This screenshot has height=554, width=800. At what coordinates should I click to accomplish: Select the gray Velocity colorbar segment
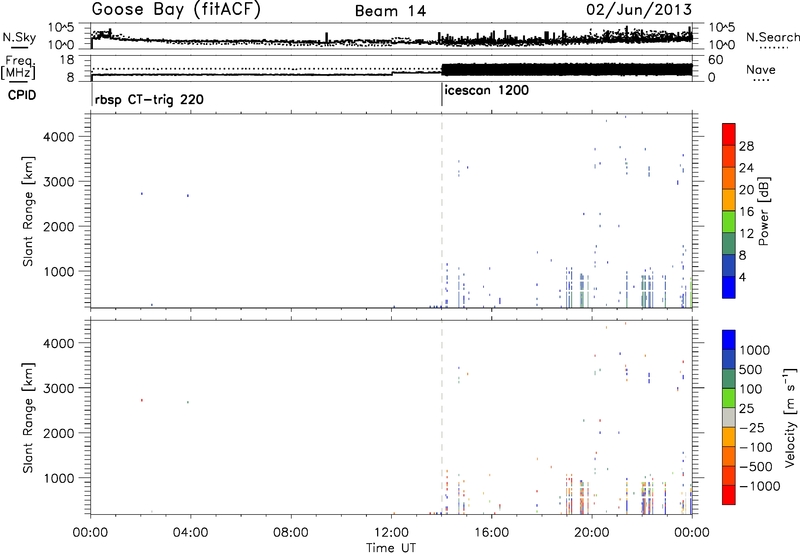[x=729, y=418]
